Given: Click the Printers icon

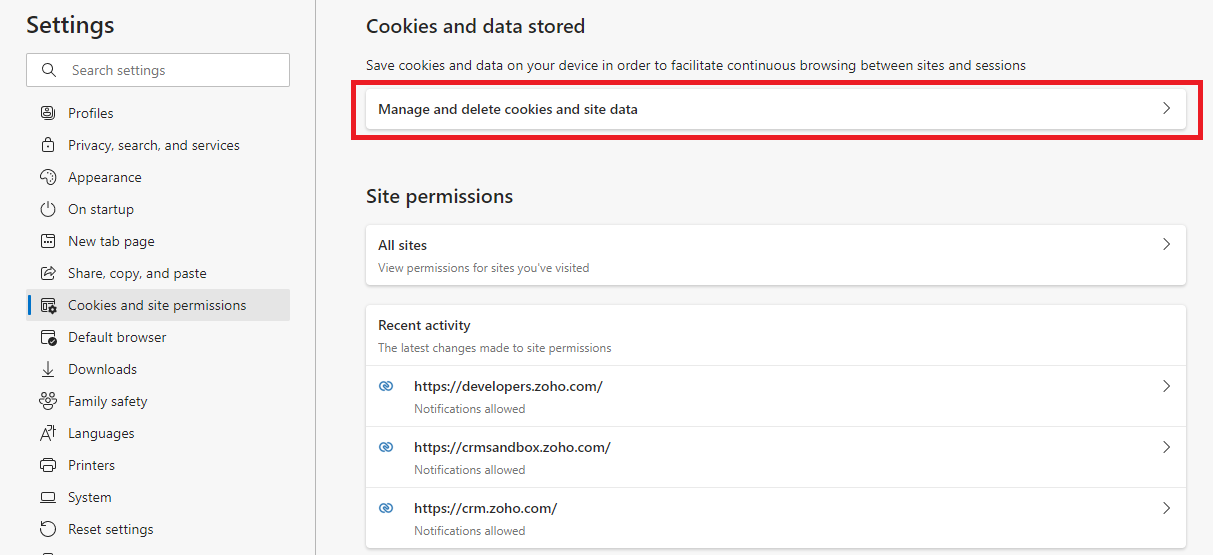Looking at the screenshot, I should [47, 465].
